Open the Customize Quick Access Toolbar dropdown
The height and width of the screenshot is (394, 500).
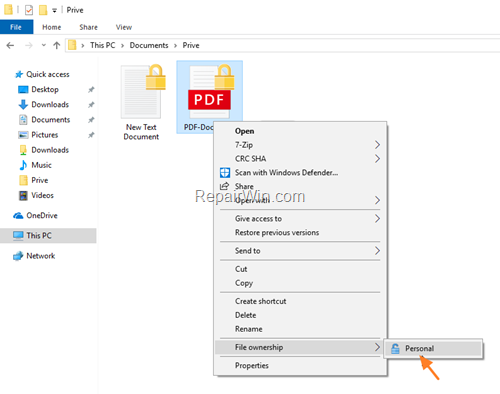click(54, 11)
